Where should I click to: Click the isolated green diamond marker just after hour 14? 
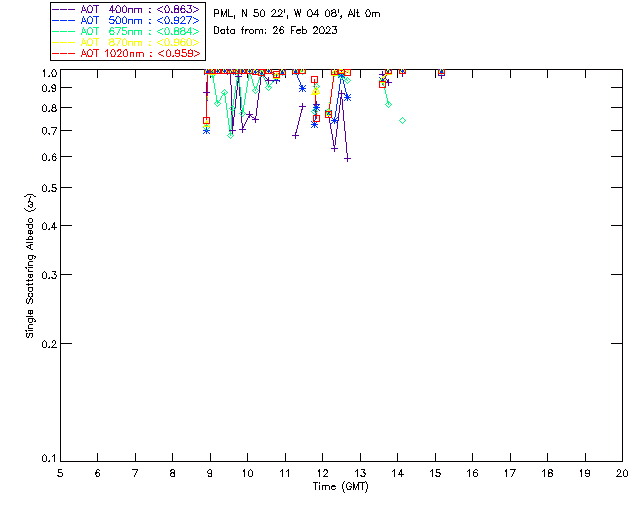click(x=402, y=120)
